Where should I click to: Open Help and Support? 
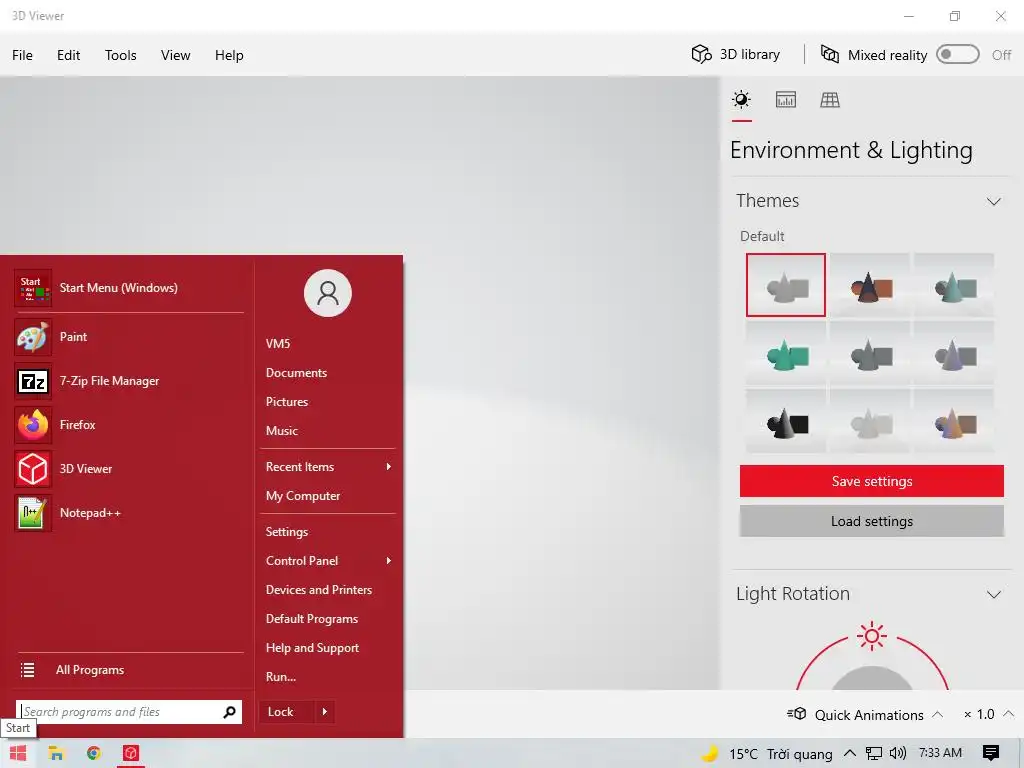(312, 648)
